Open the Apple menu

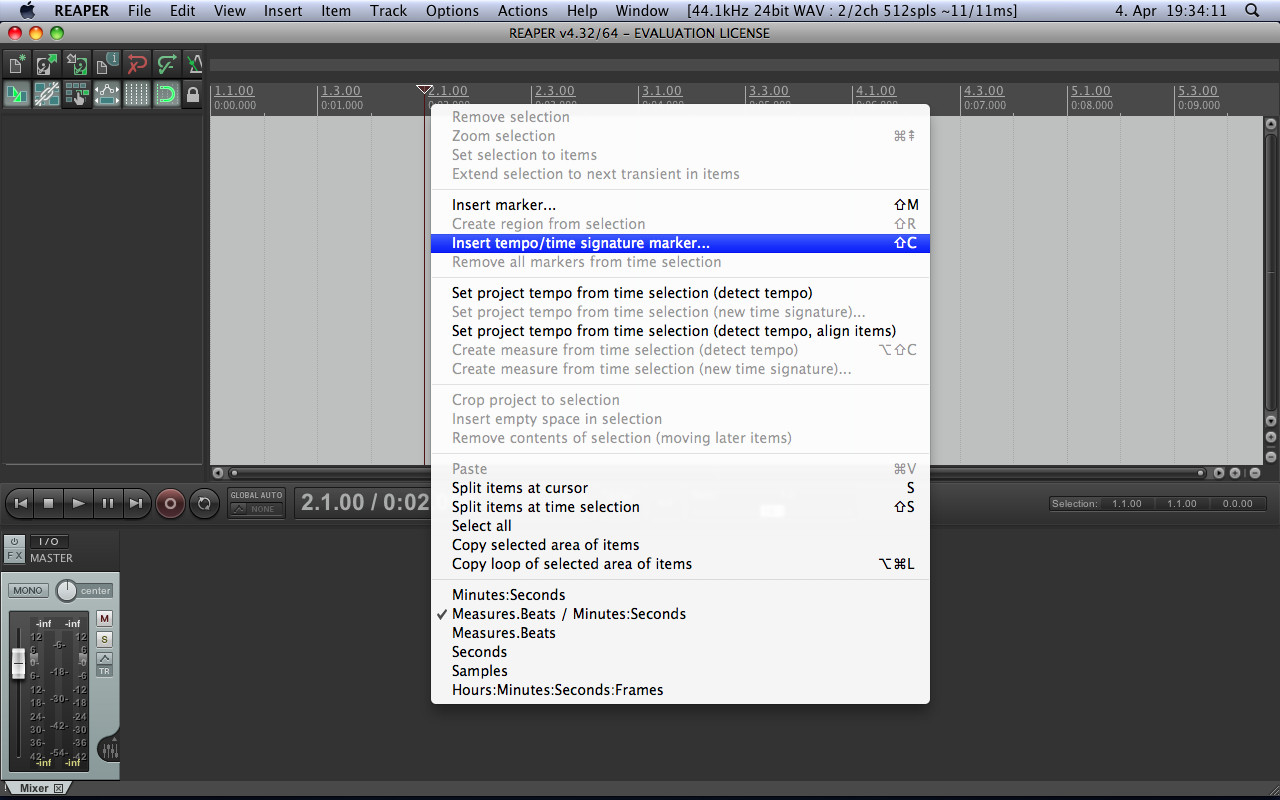click(27, 11)
